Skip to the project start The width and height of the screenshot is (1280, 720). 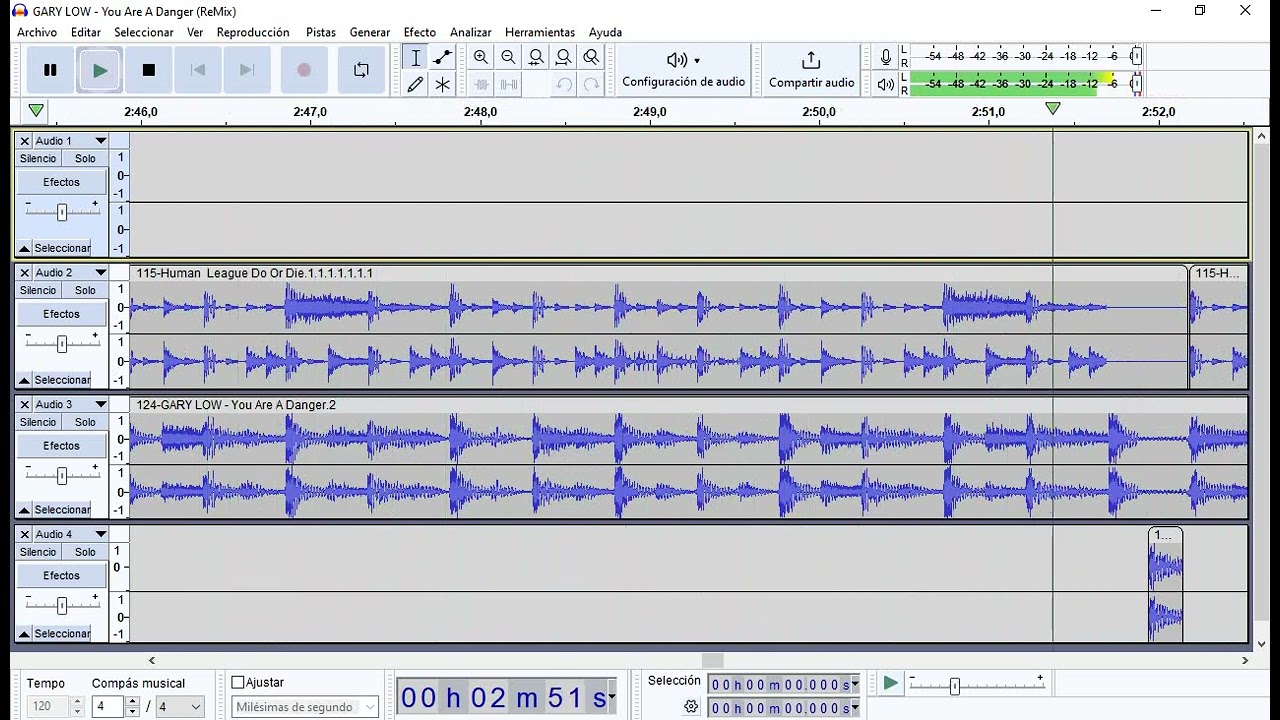tap(198, 70)
